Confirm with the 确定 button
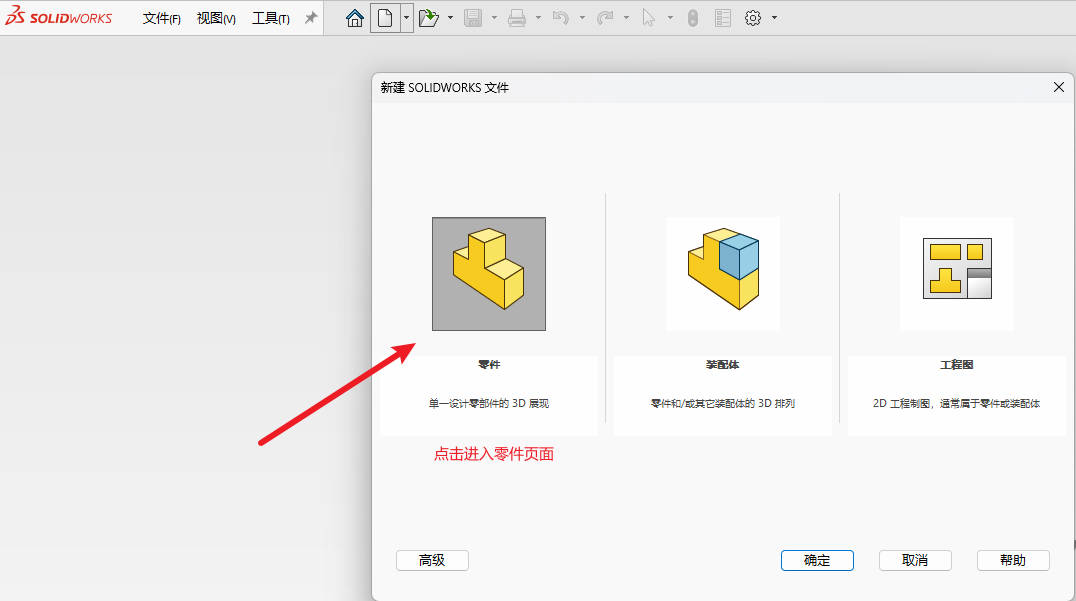Image resolution: width=1076 pixels, height=601 pixels. point(817,561)
